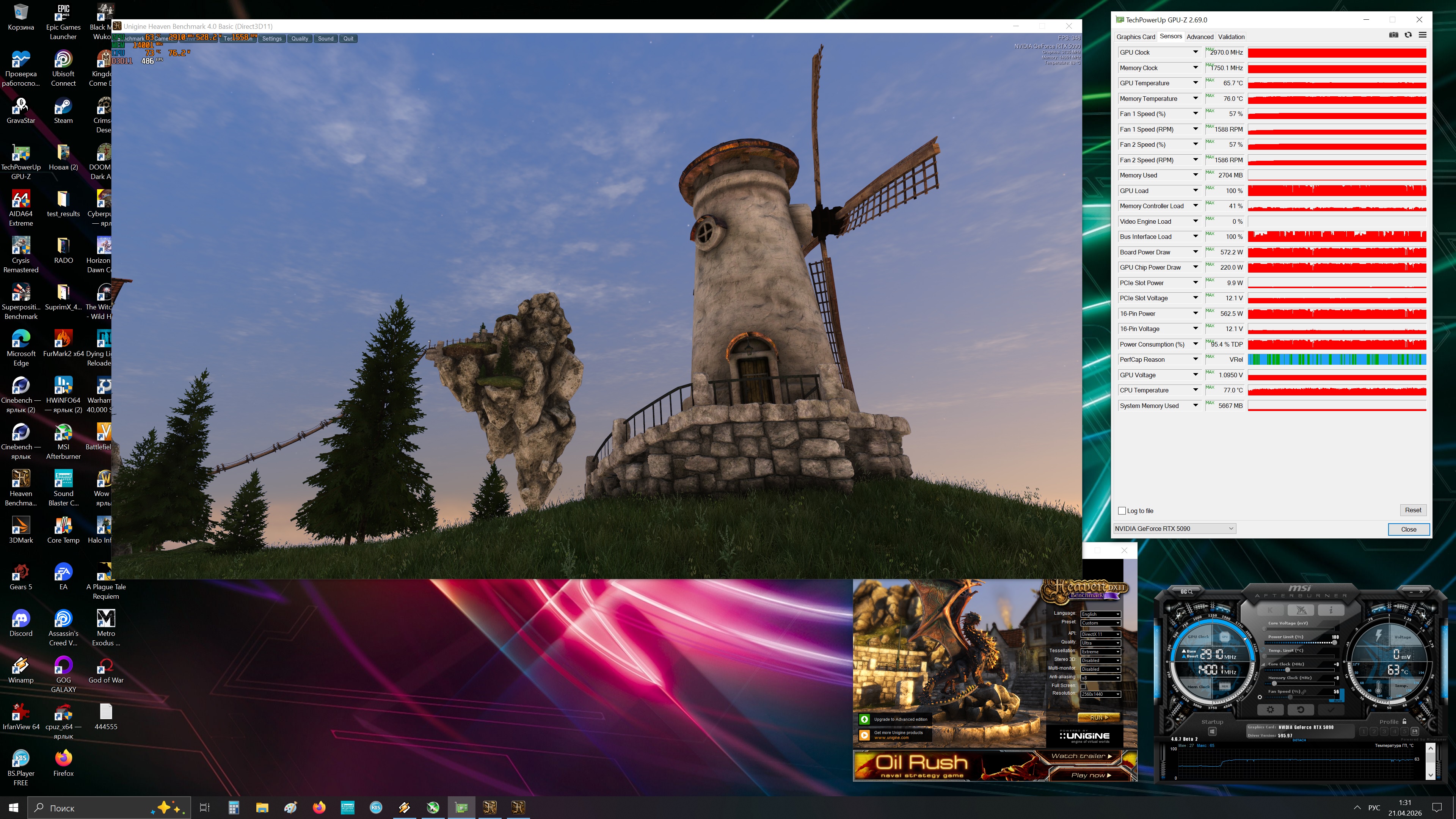Click the golden RUN button
Screen dimensions: 1456x819
coord(1099,717)
